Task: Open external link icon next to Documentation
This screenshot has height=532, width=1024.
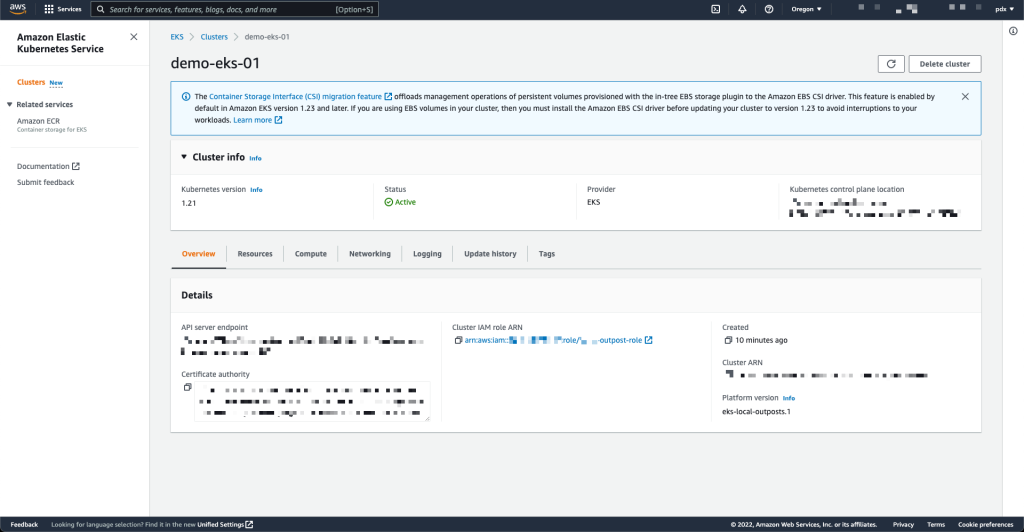Action: (76, 166)
